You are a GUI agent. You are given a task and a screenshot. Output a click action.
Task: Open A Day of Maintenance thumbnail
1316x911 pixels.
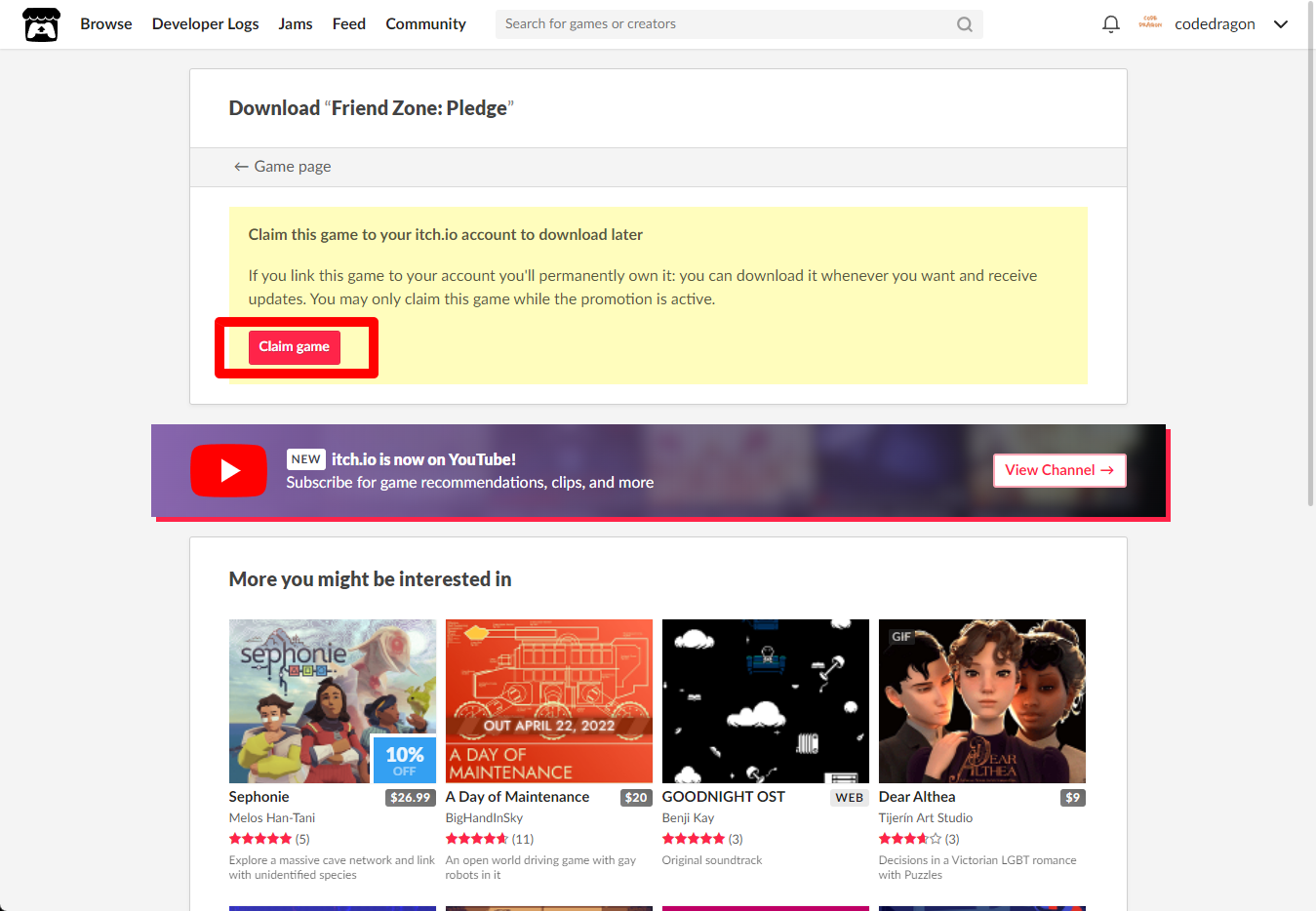[x=549, y=701]
